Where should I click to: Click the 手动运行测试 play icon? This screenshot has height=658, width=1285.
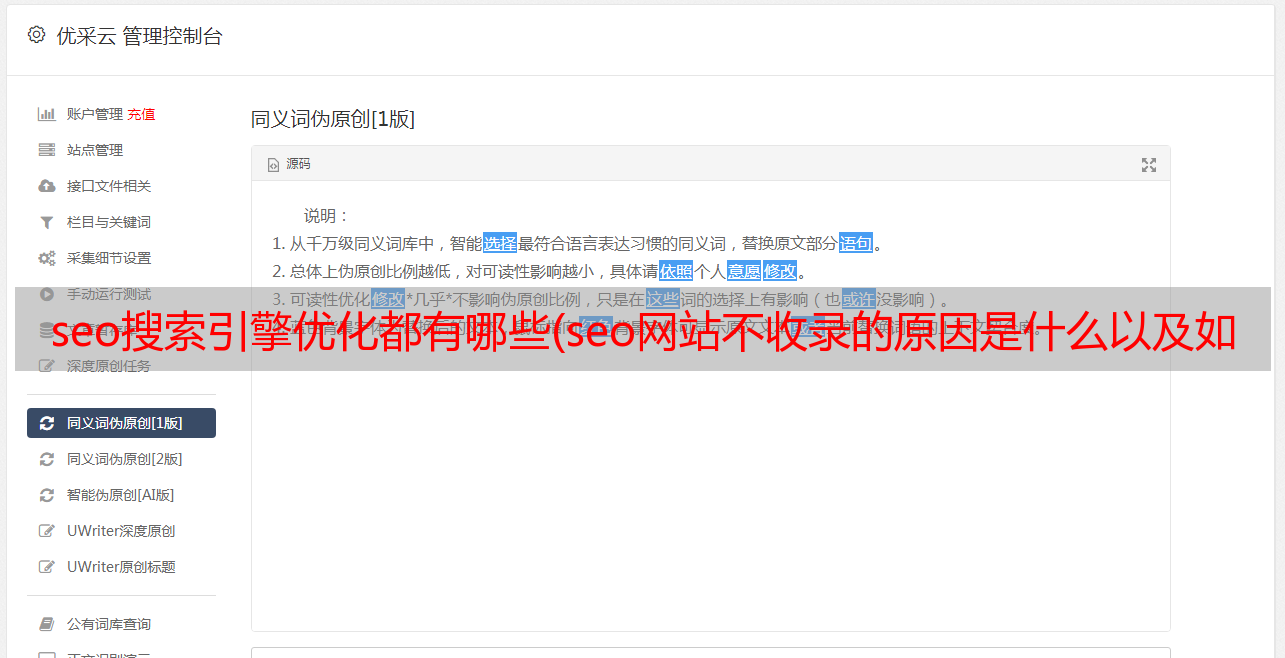click(46, 294)
